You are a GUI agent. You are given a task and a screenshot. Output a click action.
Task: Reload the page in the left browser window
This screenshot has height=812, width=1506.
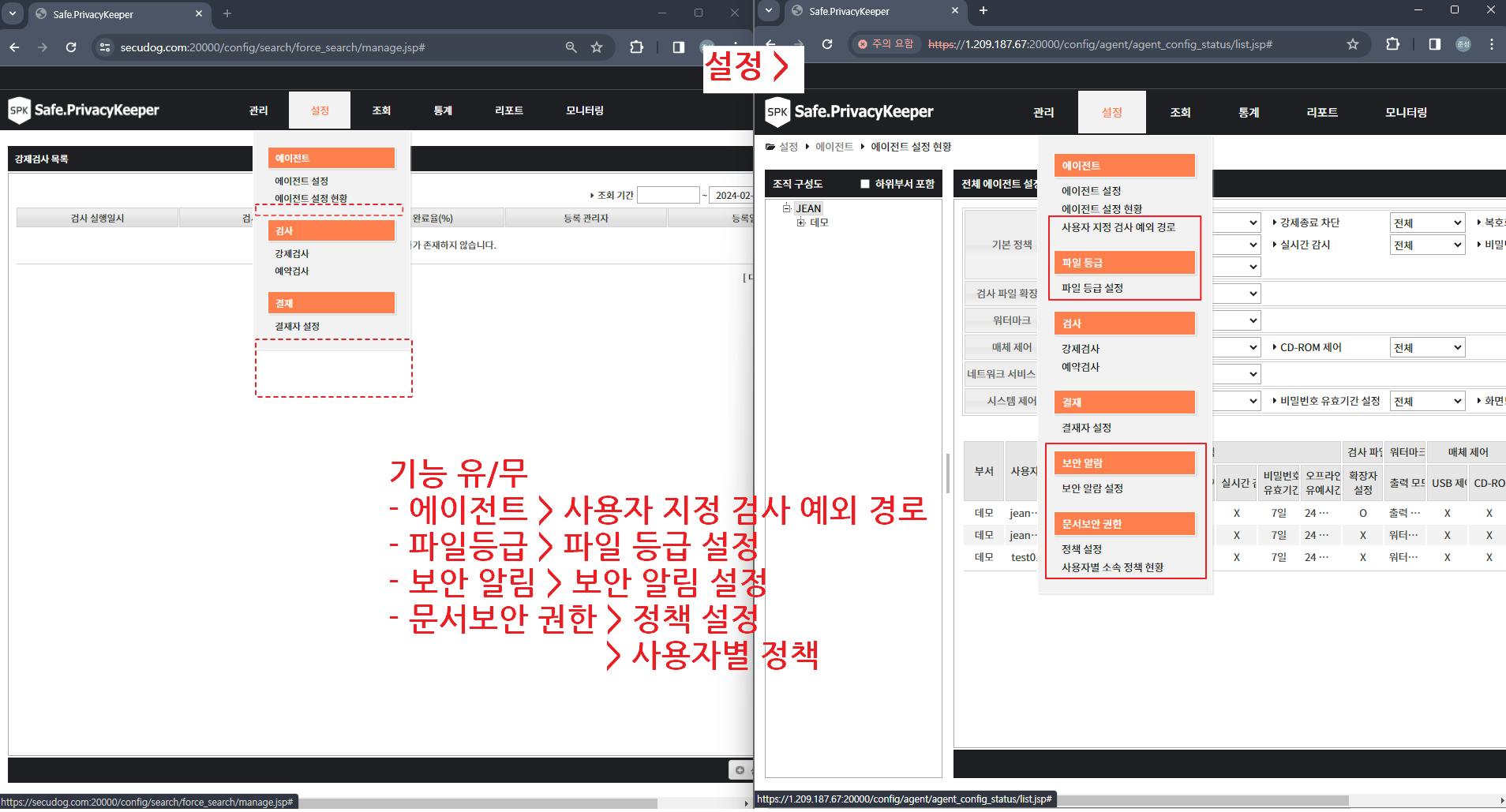(71, 47)
